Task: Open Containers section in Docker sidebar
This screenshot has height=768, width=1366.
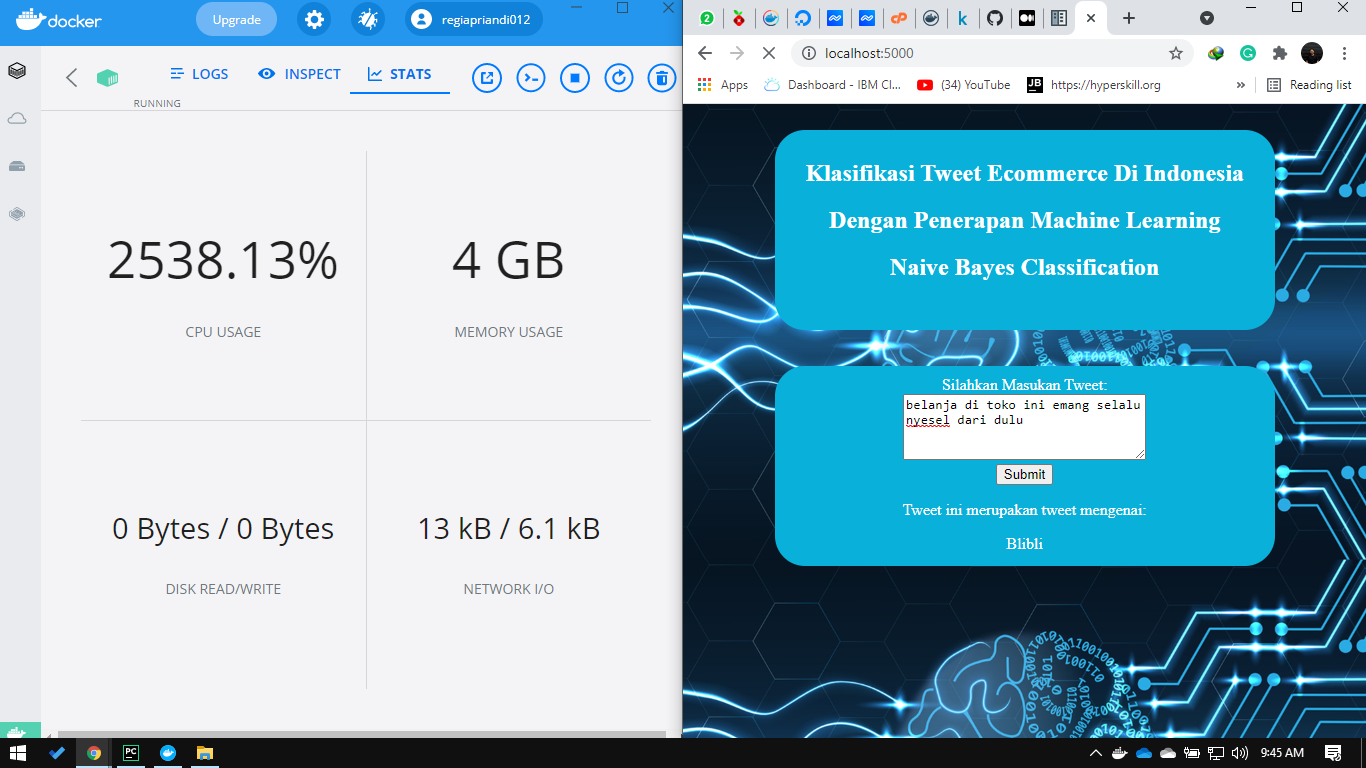Action: (17, 71)
